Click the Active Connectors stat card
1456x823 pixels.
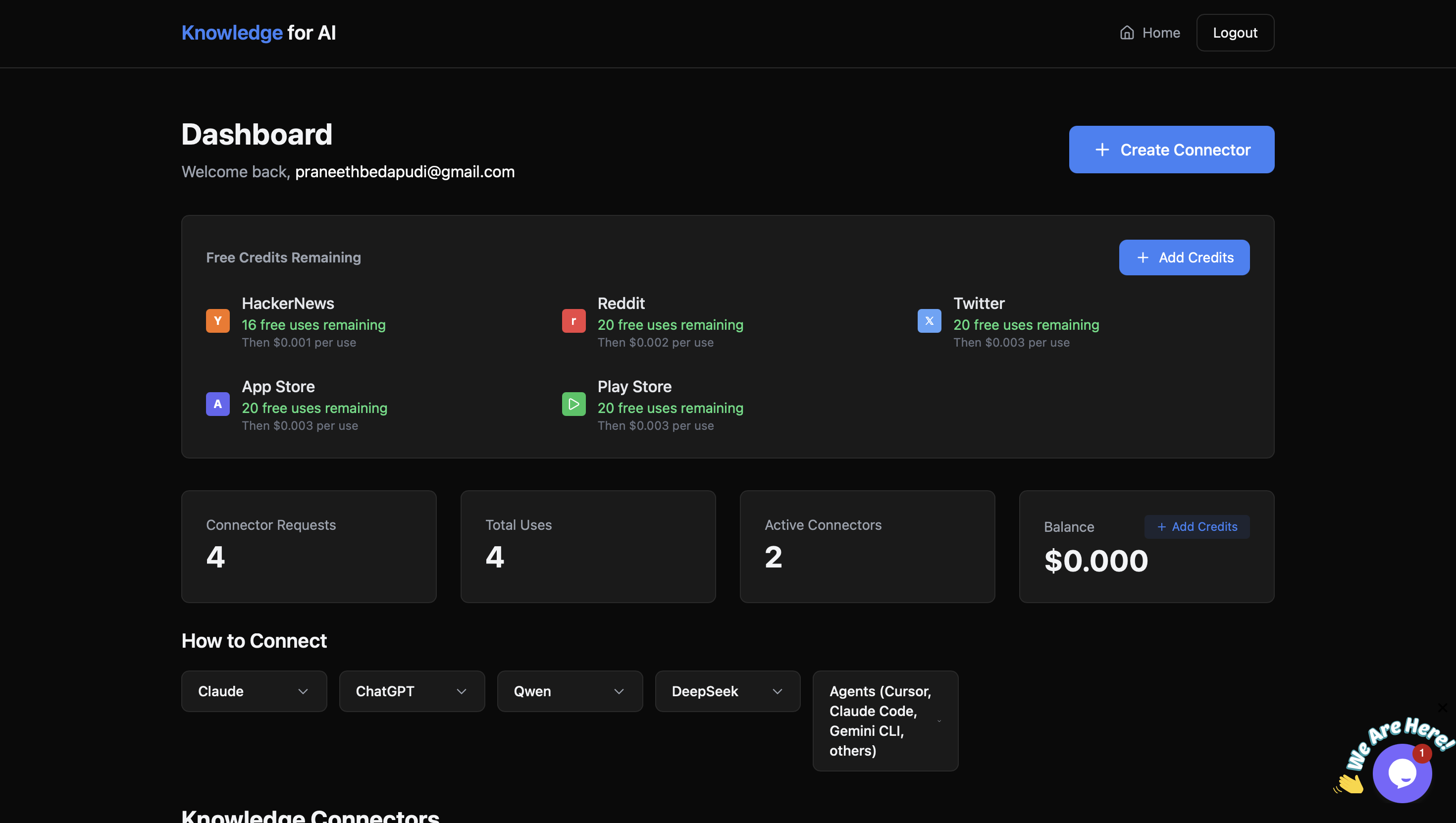coord(867,547)
